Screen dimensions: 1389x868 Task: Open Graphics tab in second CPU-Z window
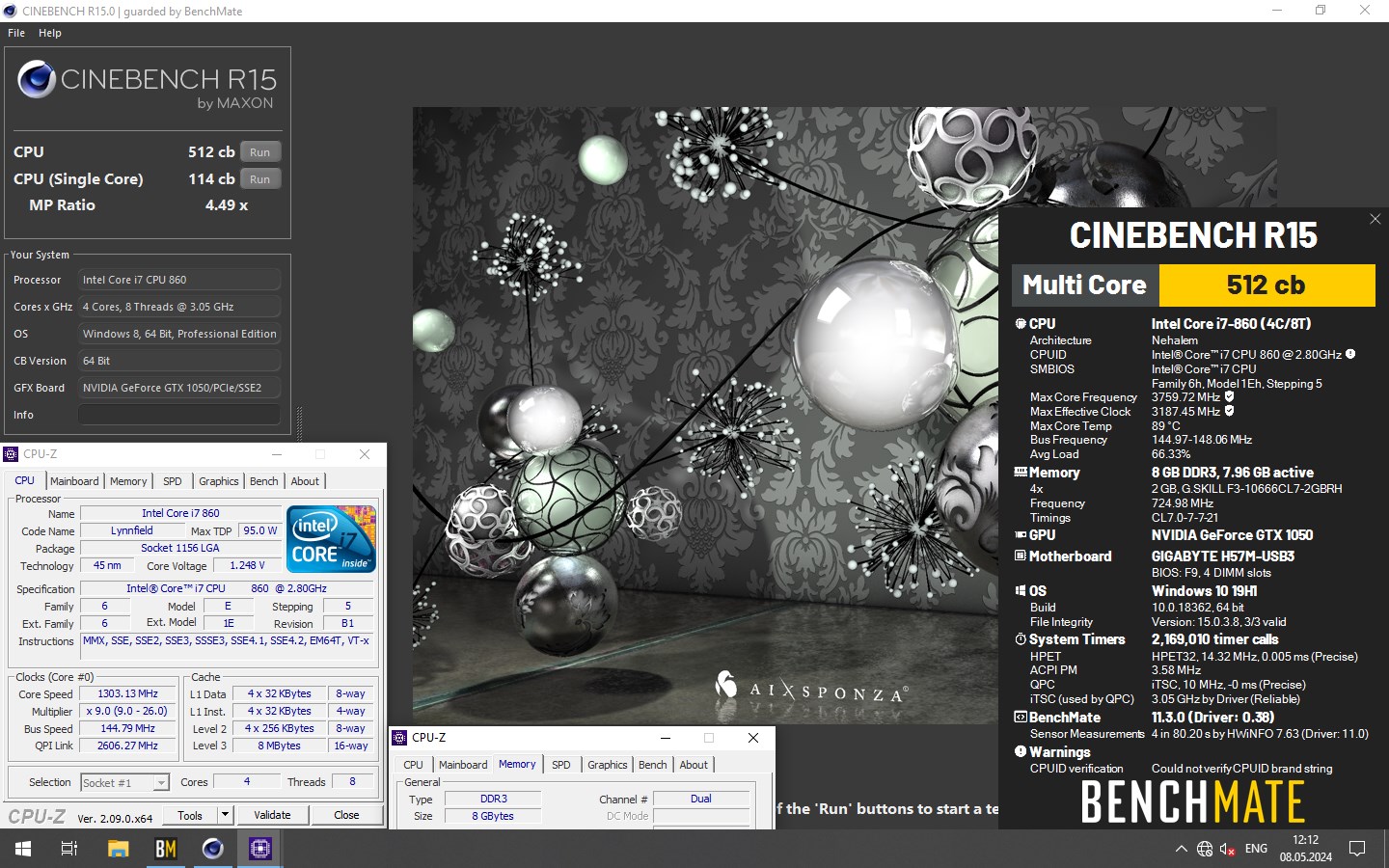point(608,765)
